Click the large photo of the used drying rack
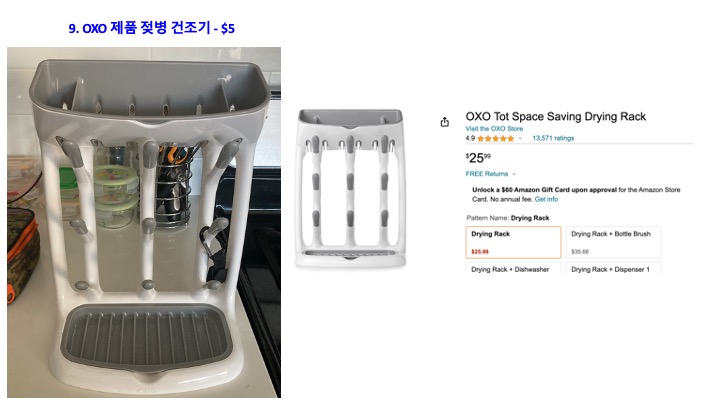 pos(144,222)
